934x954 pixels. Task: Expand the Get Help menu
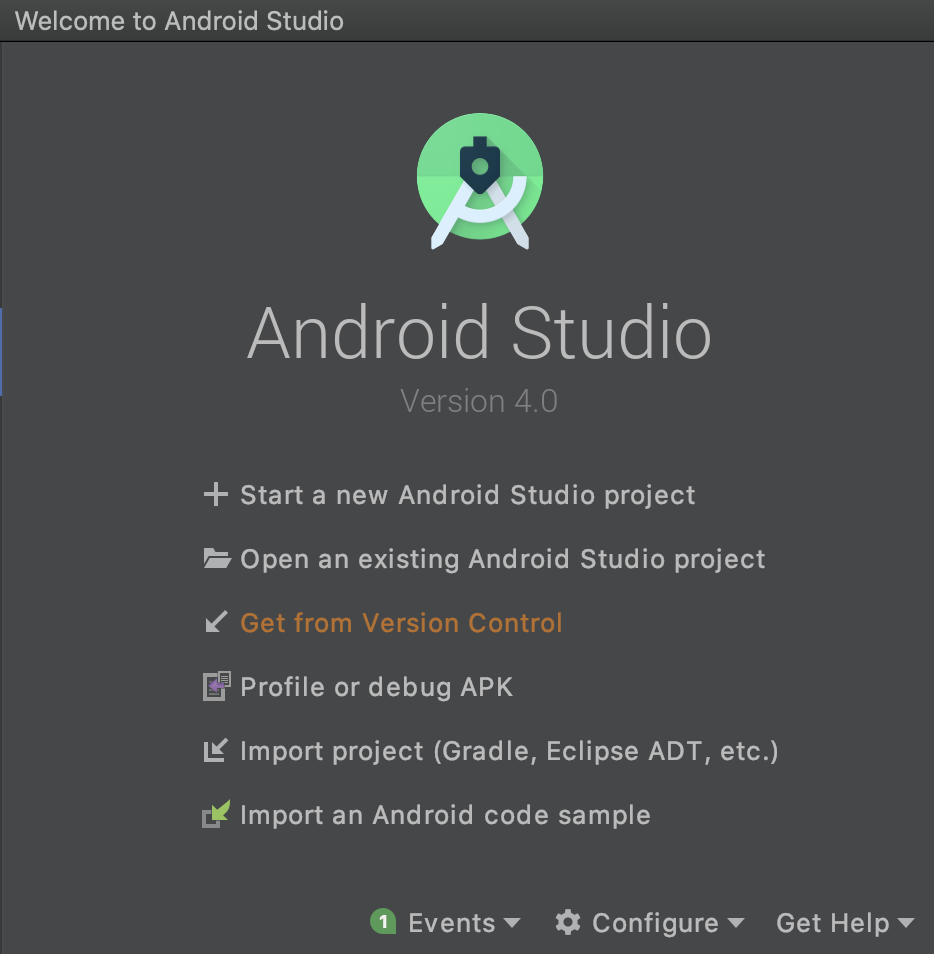[844, 922]
